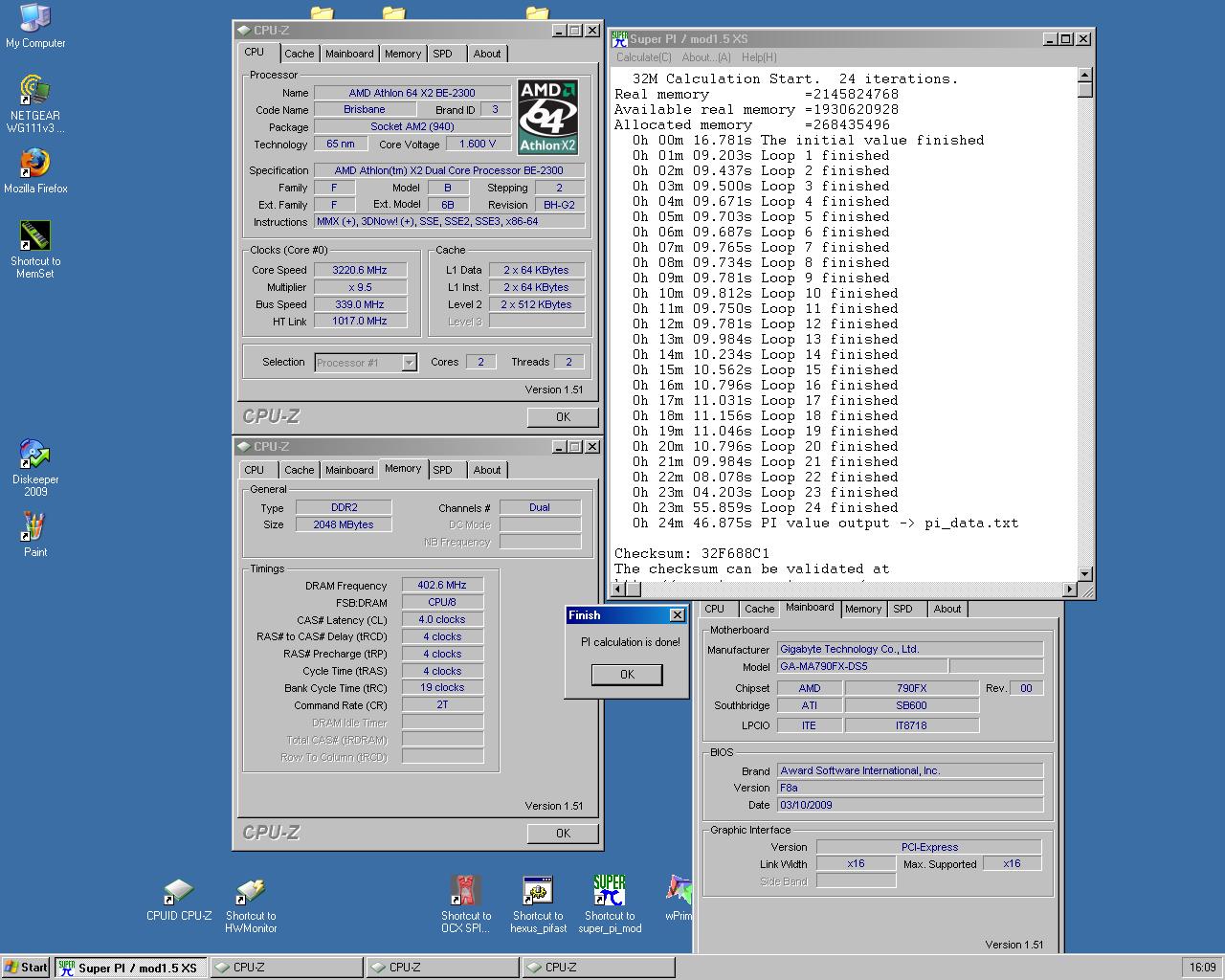Open NETGEAR WG111v3 desktop icon
Screen dimensions: 1225x980
click(x=35, y=104)
